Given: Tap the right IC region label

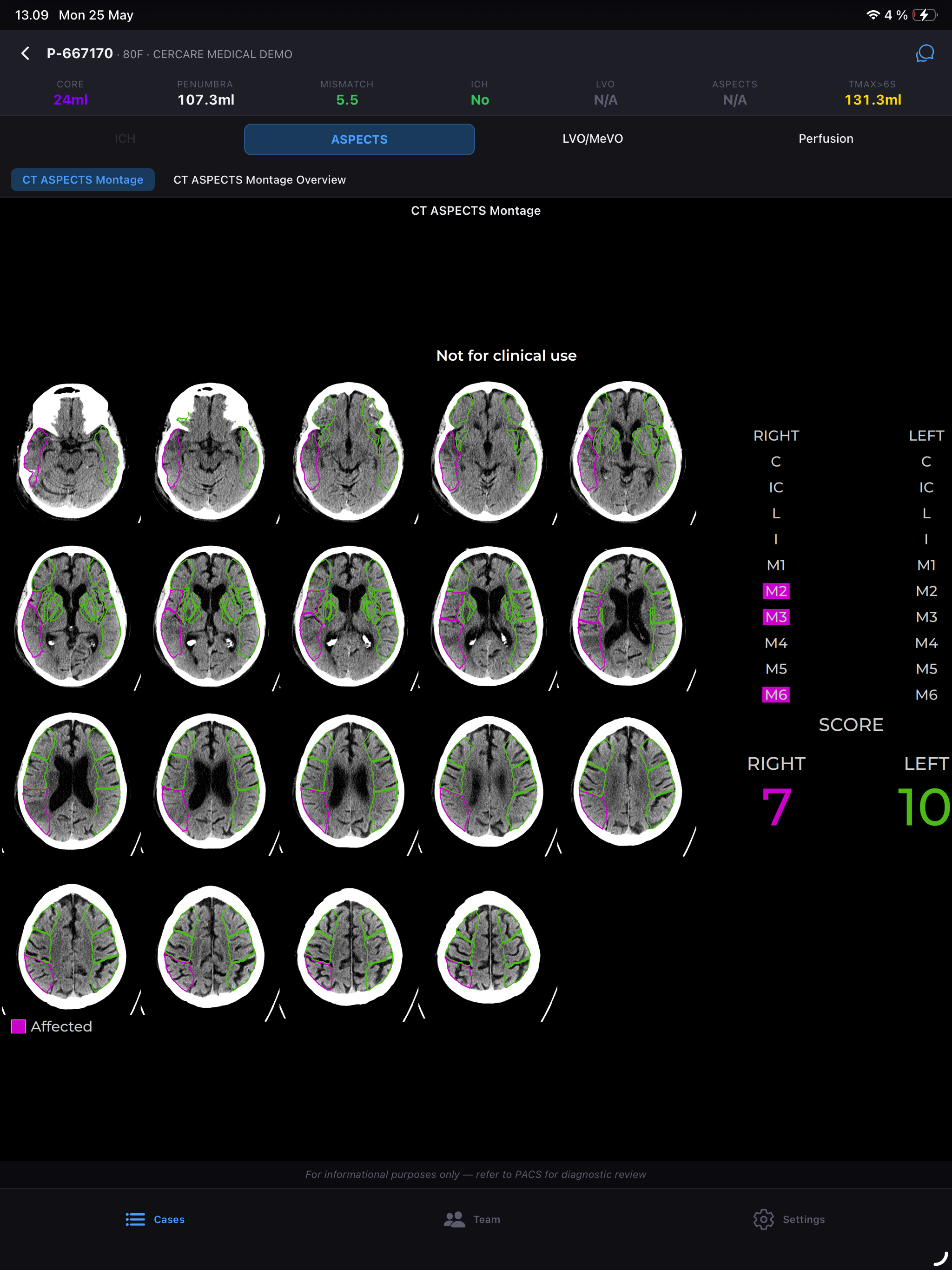Looking at the screenshot, I should tap(776, 488).
